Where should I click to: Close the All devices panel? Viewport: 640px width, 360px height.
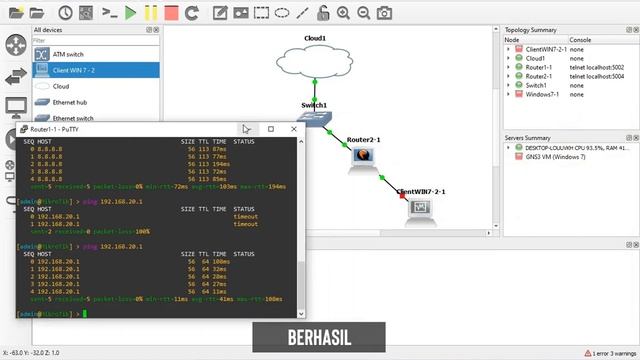(156, 30)
